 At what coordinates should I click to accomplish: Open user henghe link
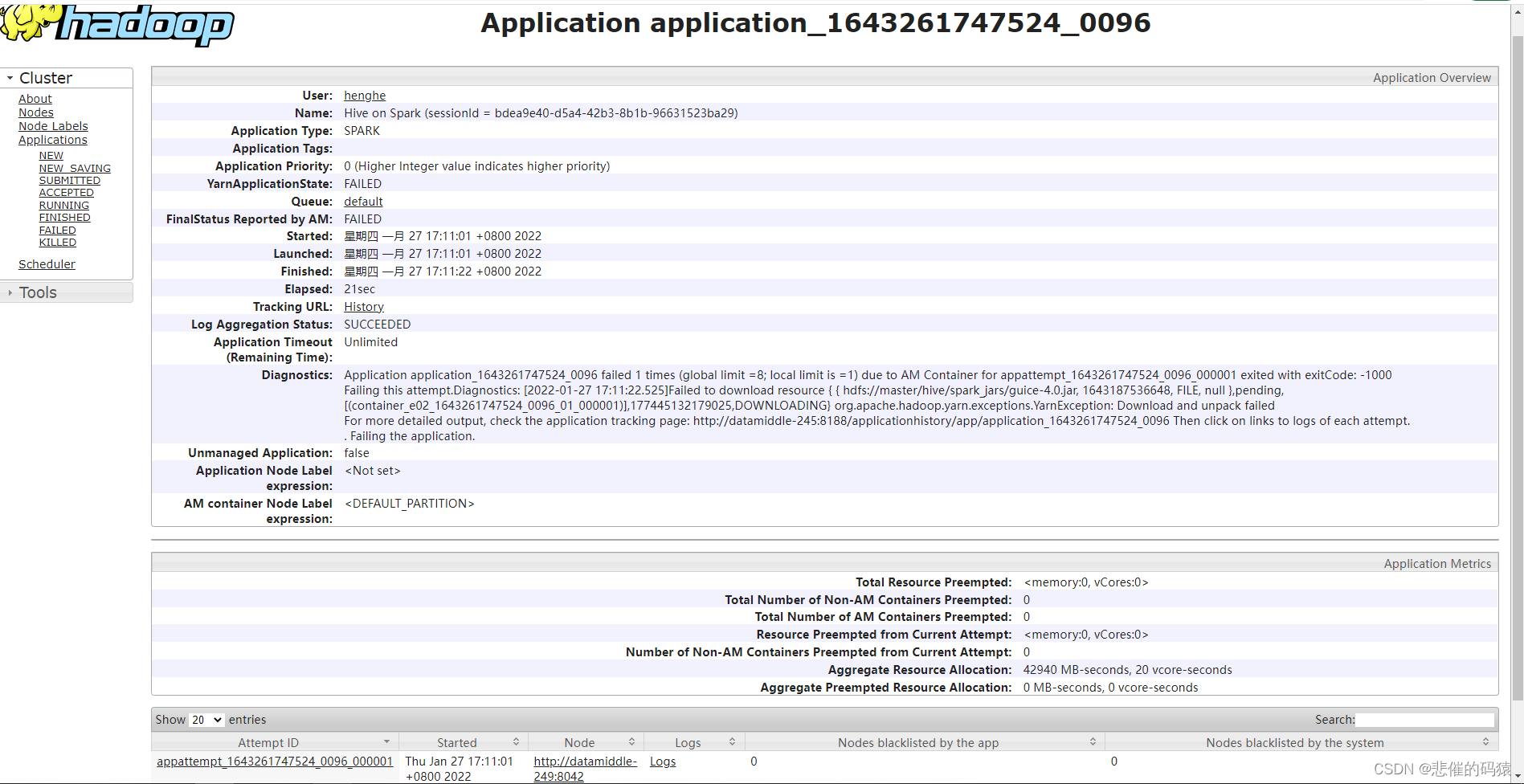[365, 96]
